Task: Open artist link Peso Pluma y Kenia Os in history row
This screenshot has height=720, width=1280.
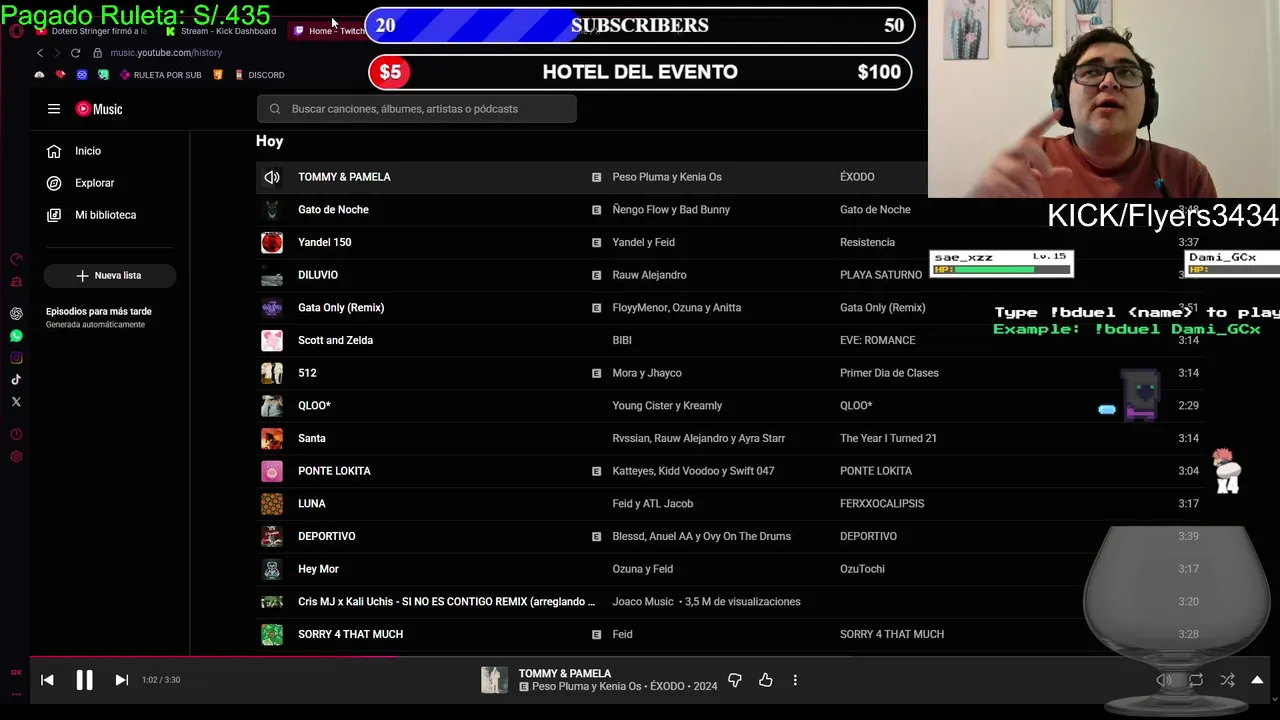Action: pos(667,177)
